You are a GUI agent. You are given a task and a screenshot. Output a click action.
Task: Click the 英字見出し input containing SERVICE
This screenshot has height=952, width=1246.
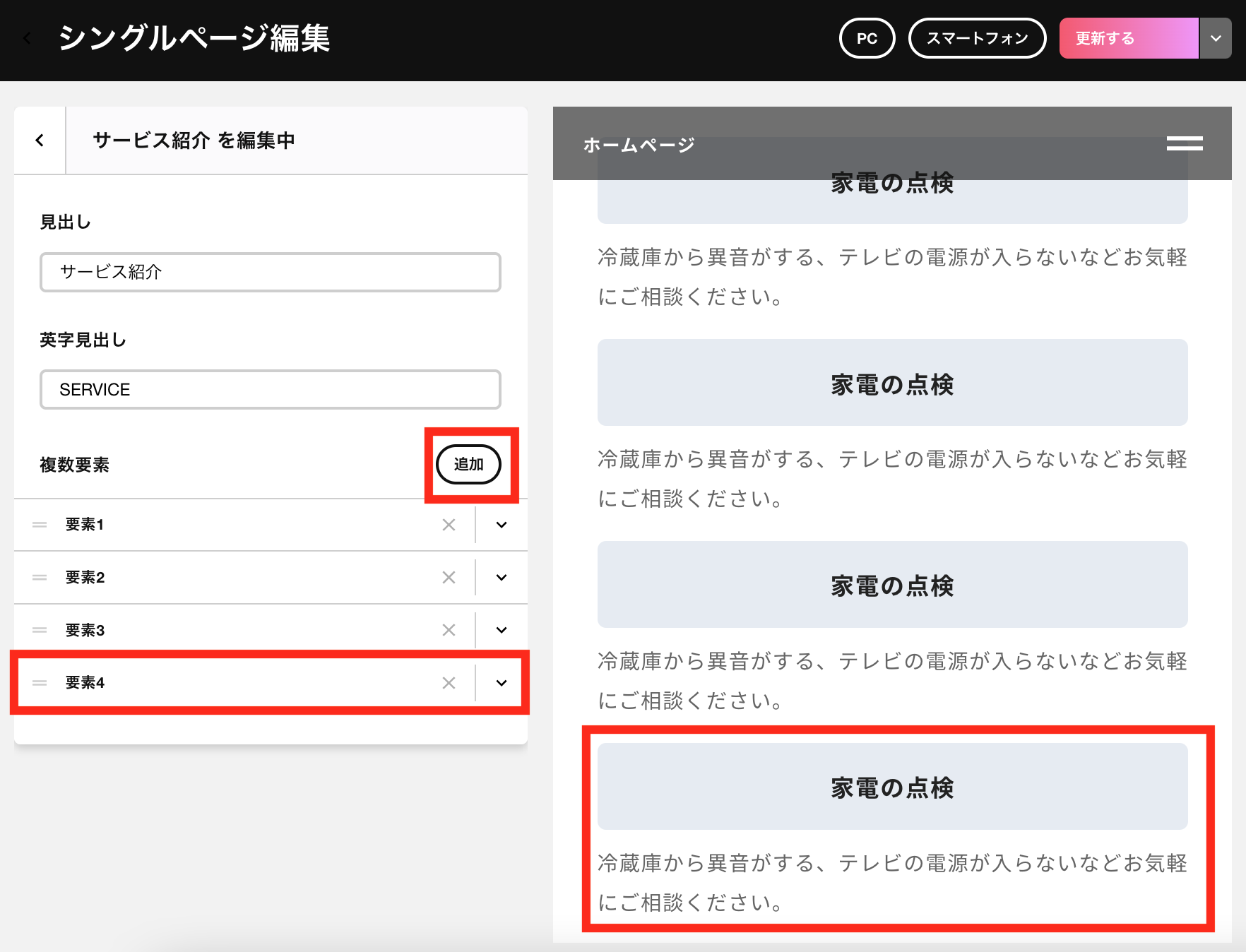(271, 389)
